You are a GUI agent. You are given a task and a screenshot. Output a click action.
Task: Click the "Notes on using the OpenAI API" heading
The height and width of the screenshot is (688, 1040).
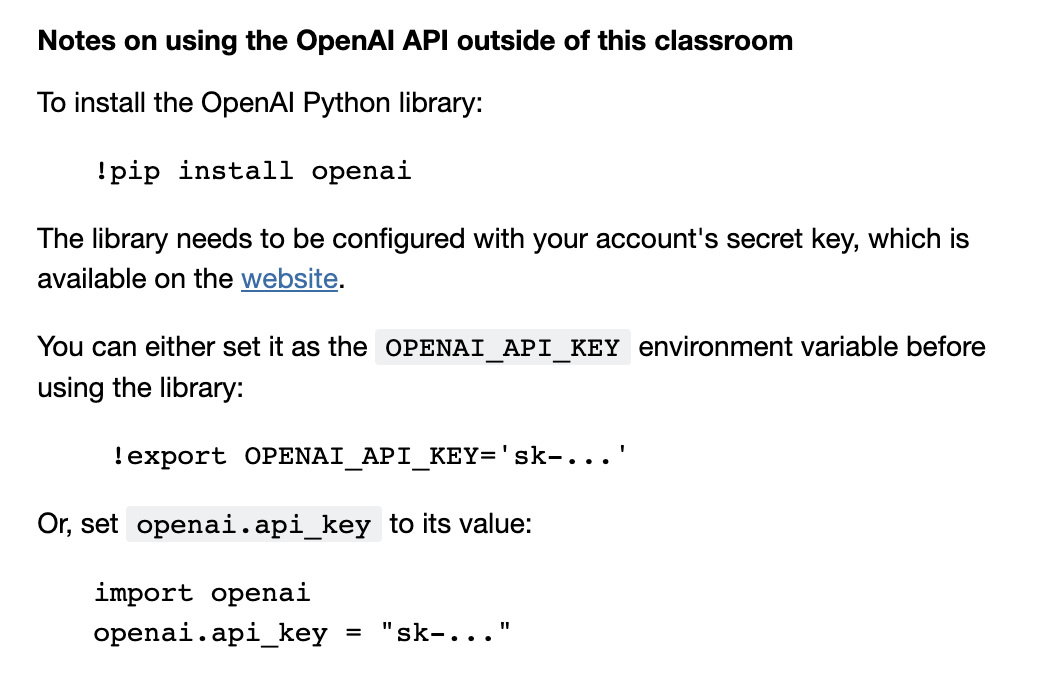click(x=414, y=41)
